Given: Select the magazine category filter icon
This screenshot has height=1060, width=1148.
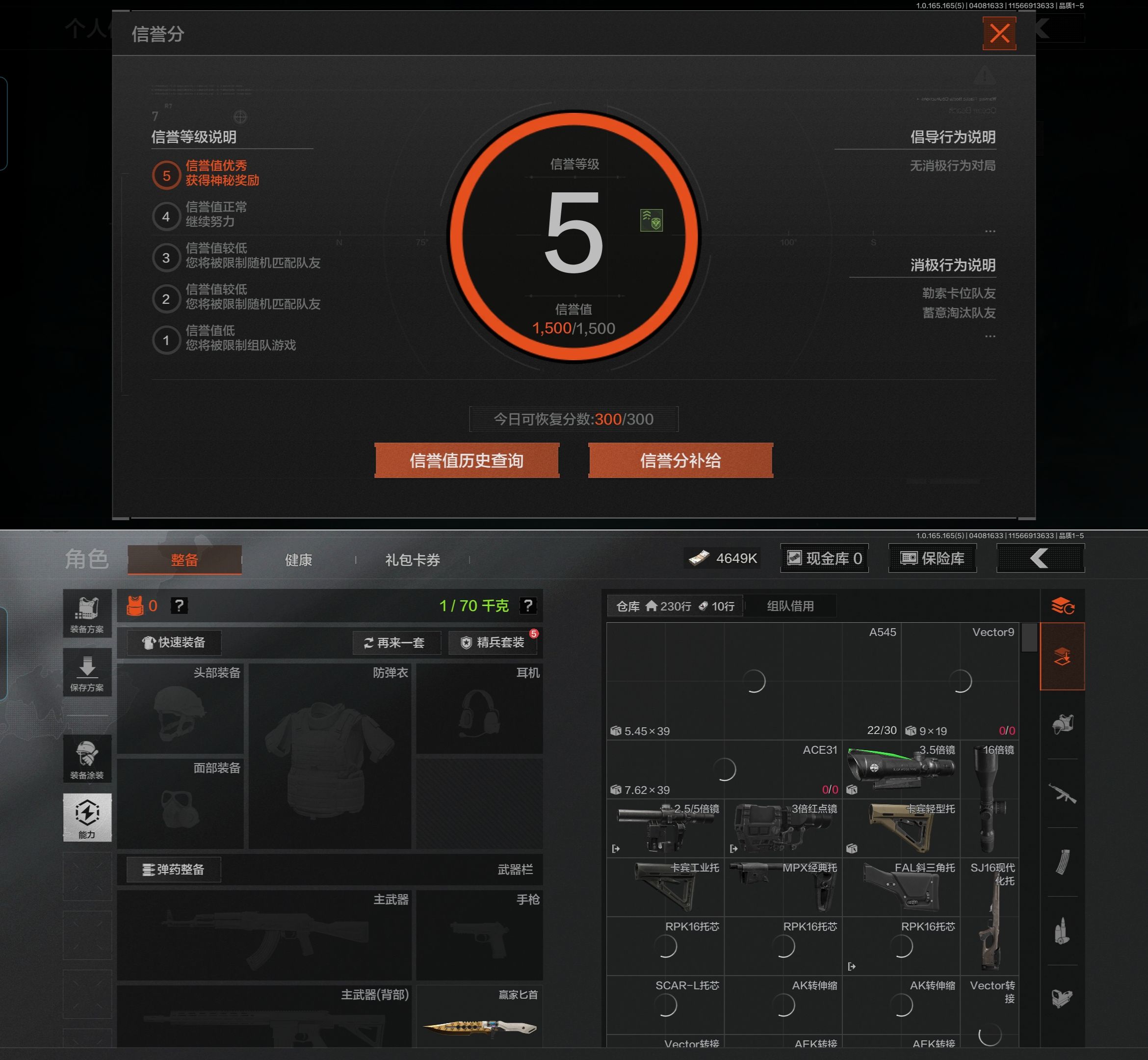Looking at the screenshot, I should pyautogui.click(x=1062, y=862).
